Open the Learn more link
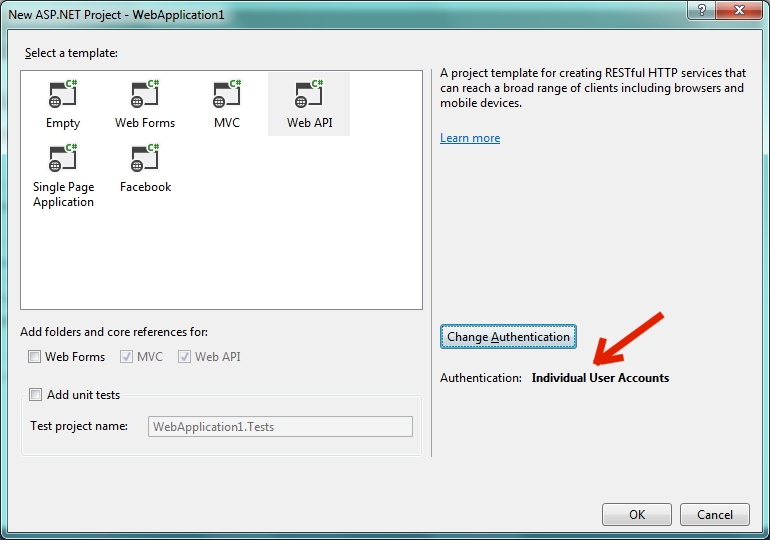 click(470, 138)
